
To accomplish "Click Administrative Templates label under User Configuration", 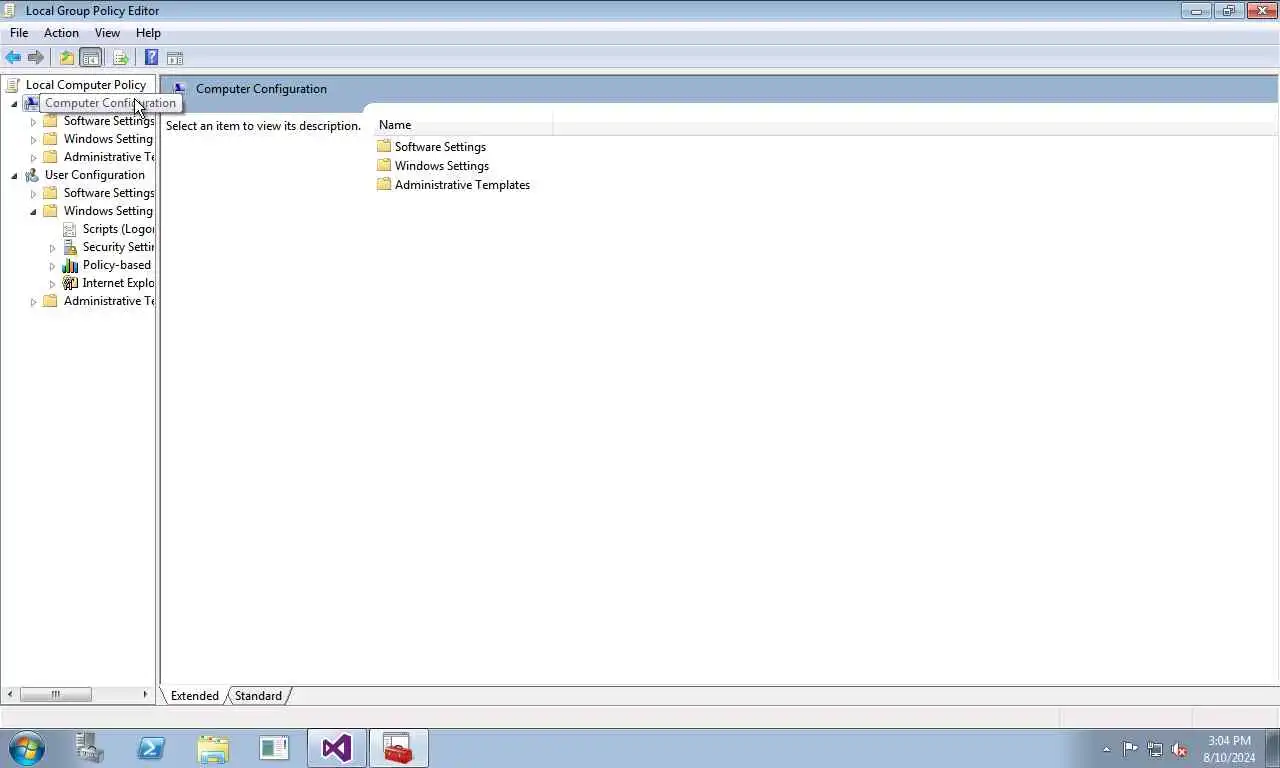I will click(x=108, y=301).
